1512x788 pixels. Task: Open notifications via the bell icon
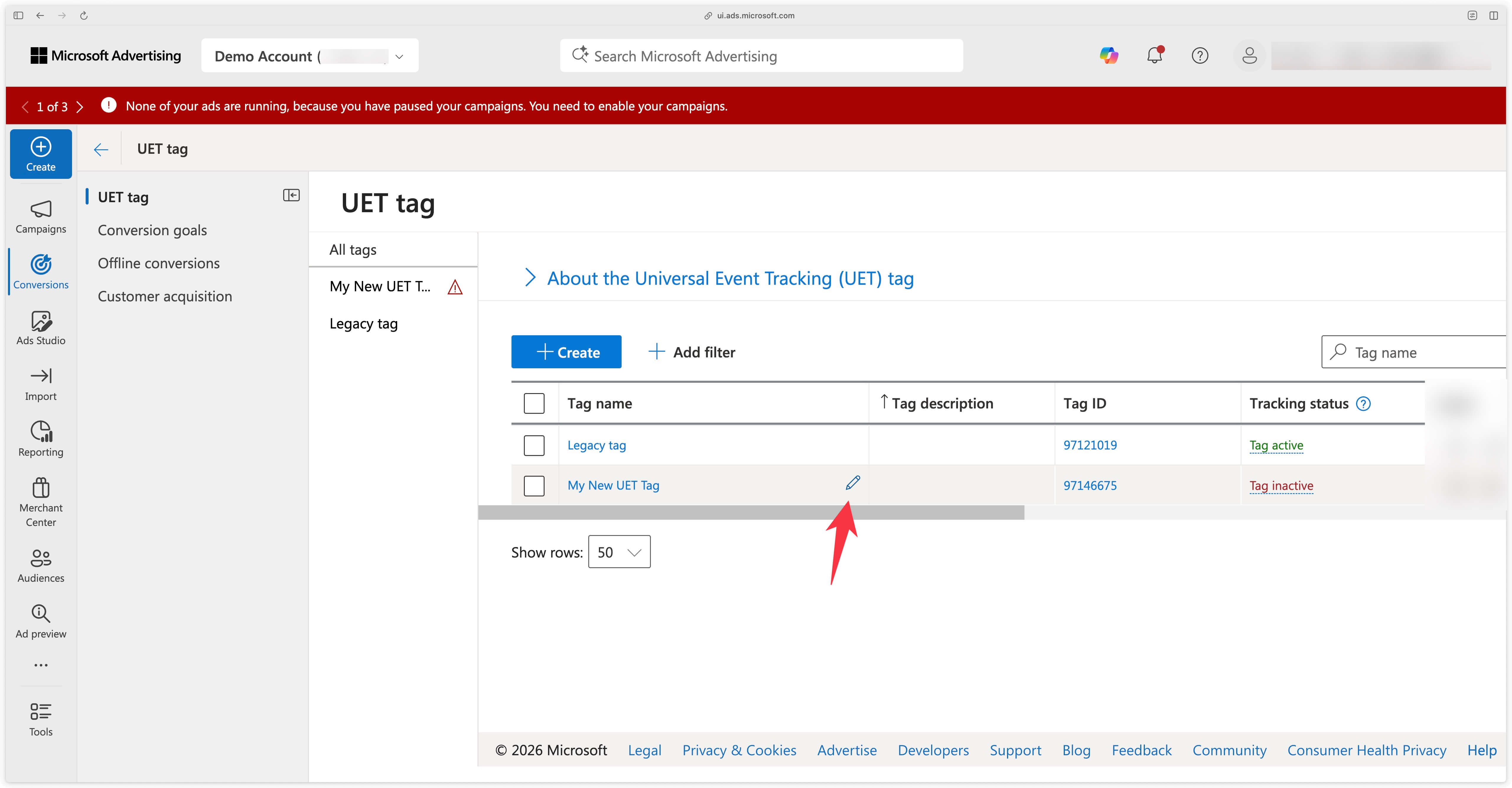pos(1154,55)
